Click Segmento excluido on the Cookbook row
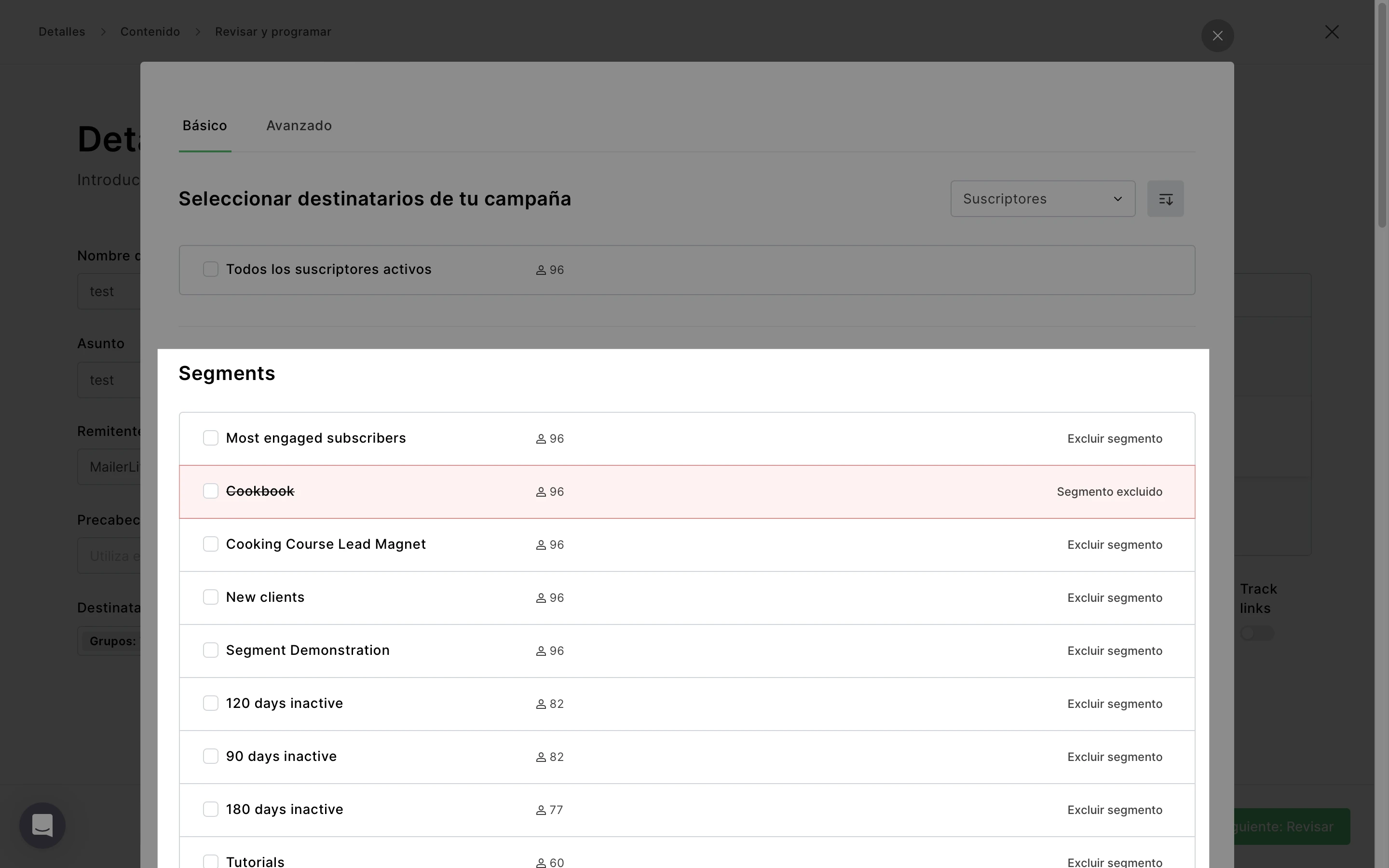 1109,492
